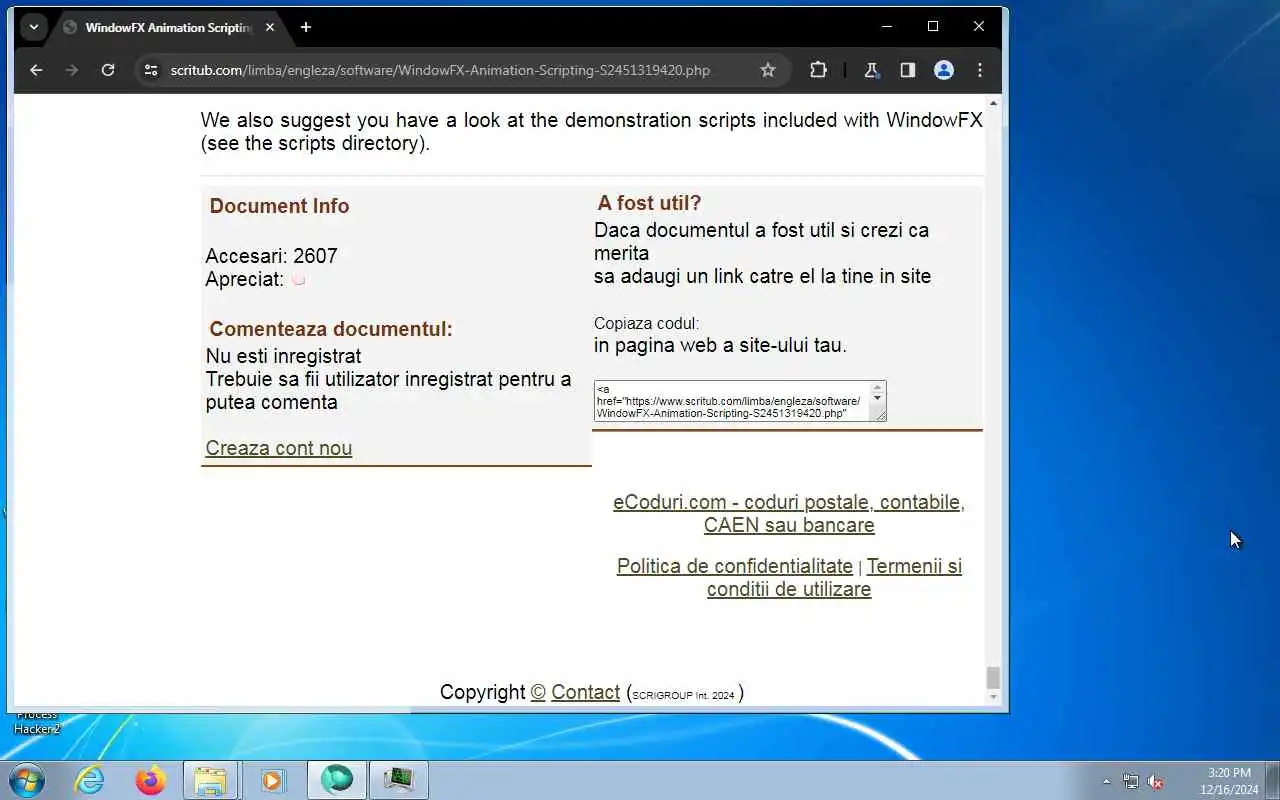
Task: Open Chrome's three-dot menu
Action: [980, 70]
